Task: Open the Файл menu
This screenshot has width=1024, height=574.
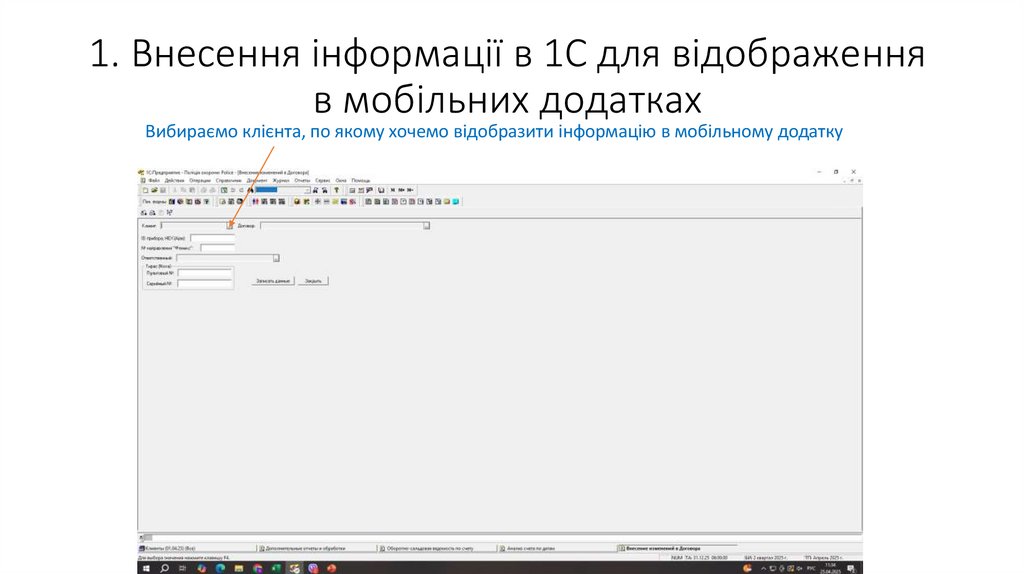Action: (154, 180)
